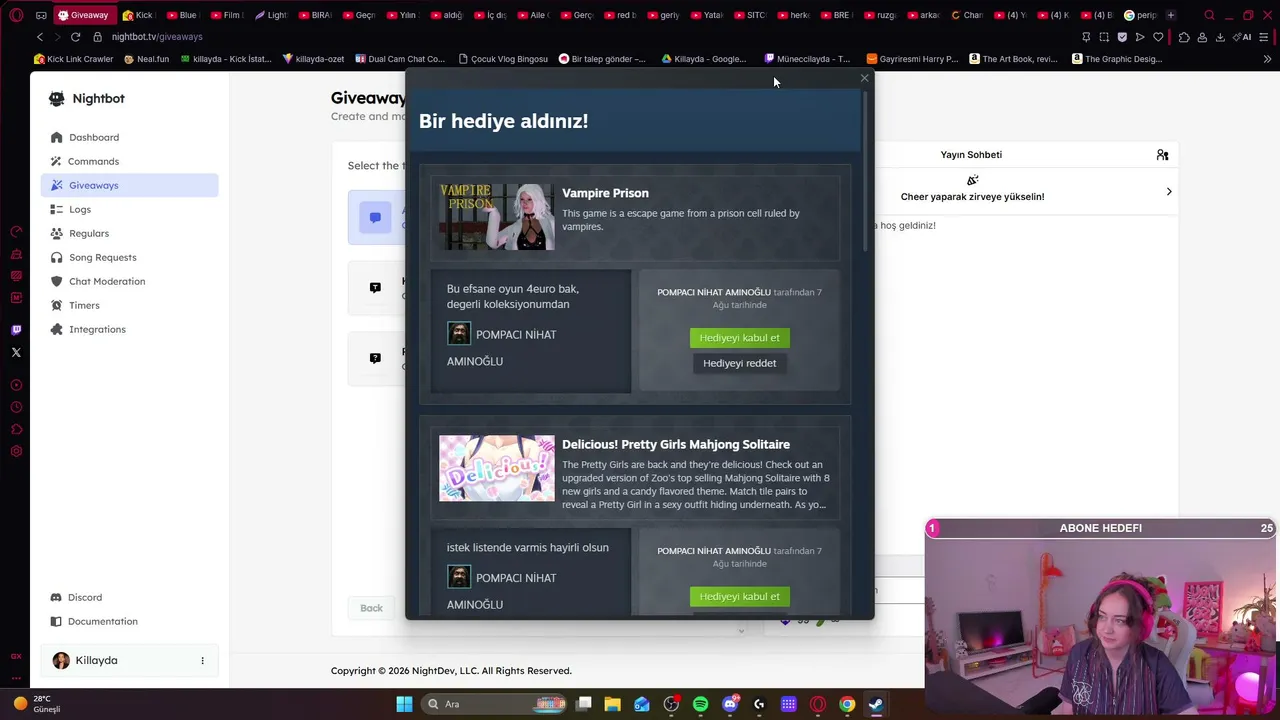Open File Explorer from the taskbar
This screenshot has height=720, width=1280.
613,704
